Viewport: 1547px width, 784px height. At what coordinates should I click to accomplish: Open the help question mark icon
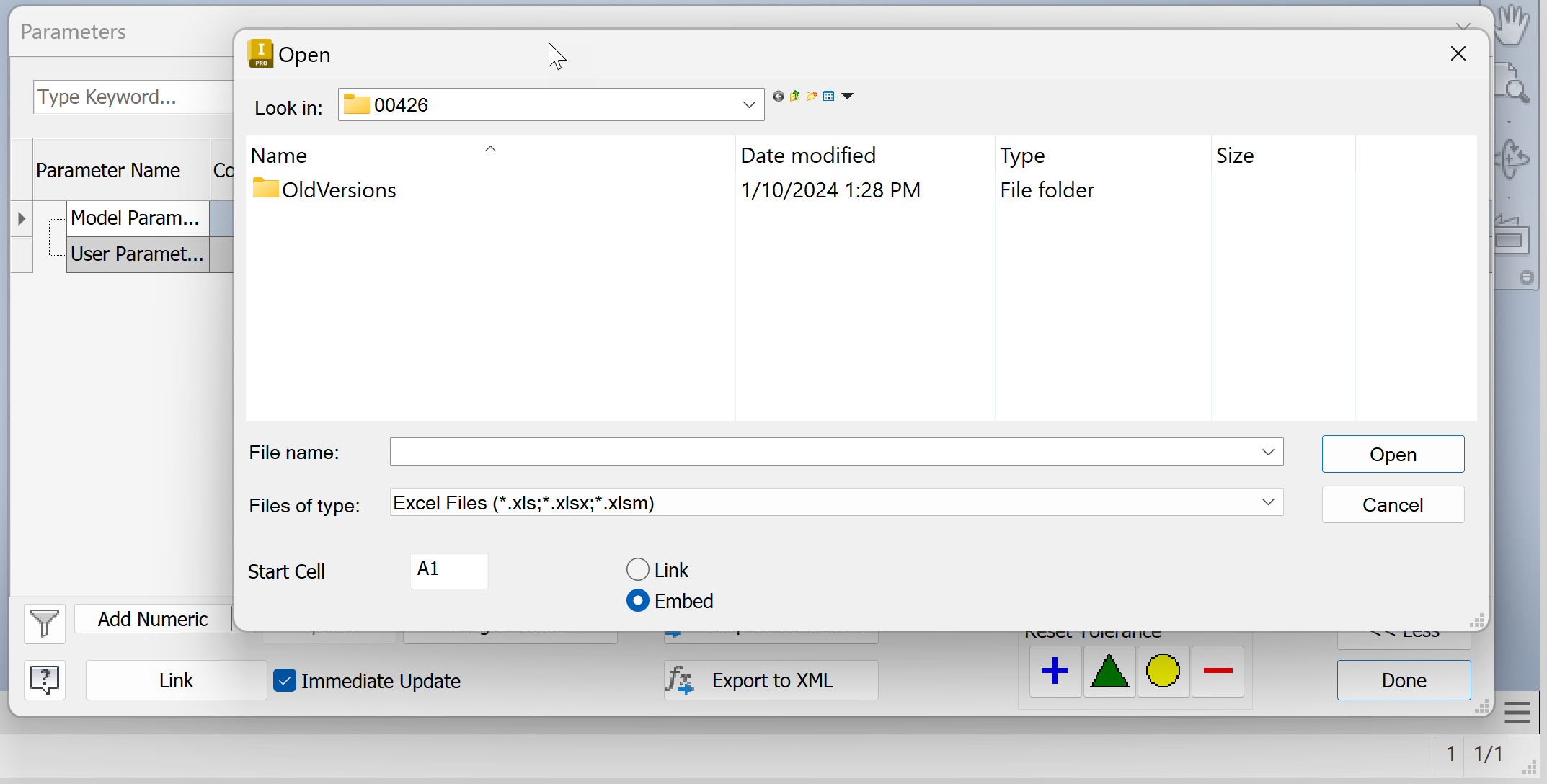(x=45, y=680)
